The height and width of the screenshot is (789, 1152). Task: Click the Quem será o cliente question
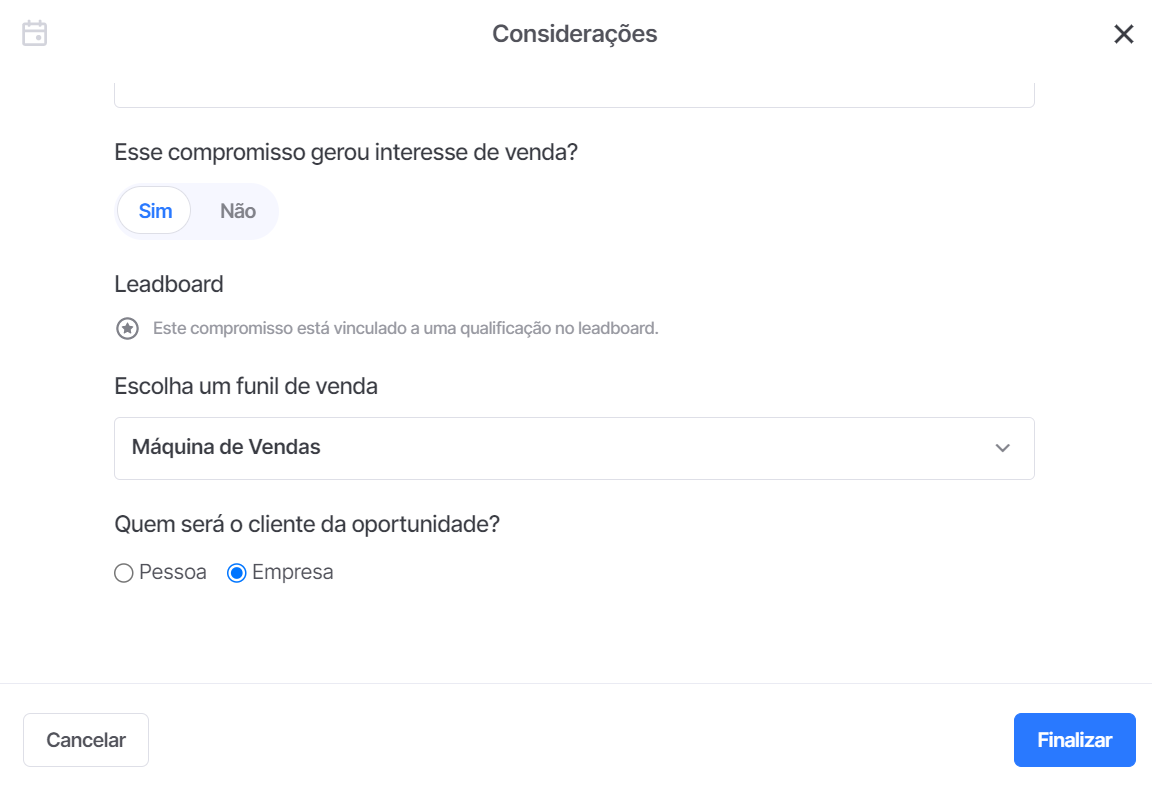307,525
